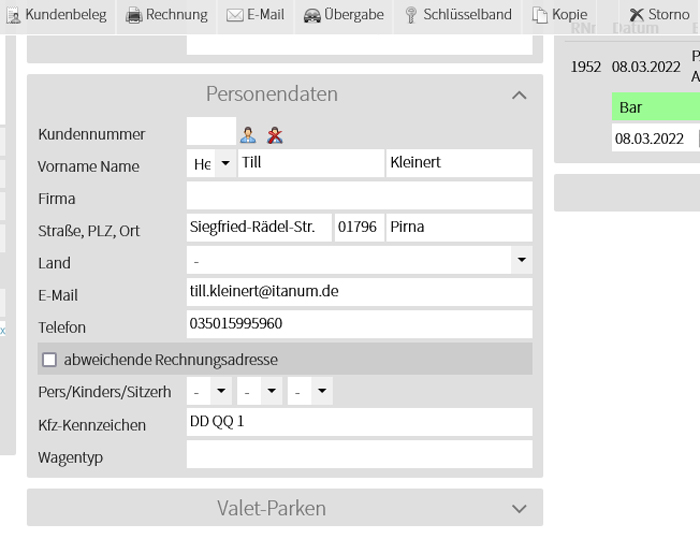
Task: Open the Kundenbeleg toolbar item
Action: (x=56, y=15)
